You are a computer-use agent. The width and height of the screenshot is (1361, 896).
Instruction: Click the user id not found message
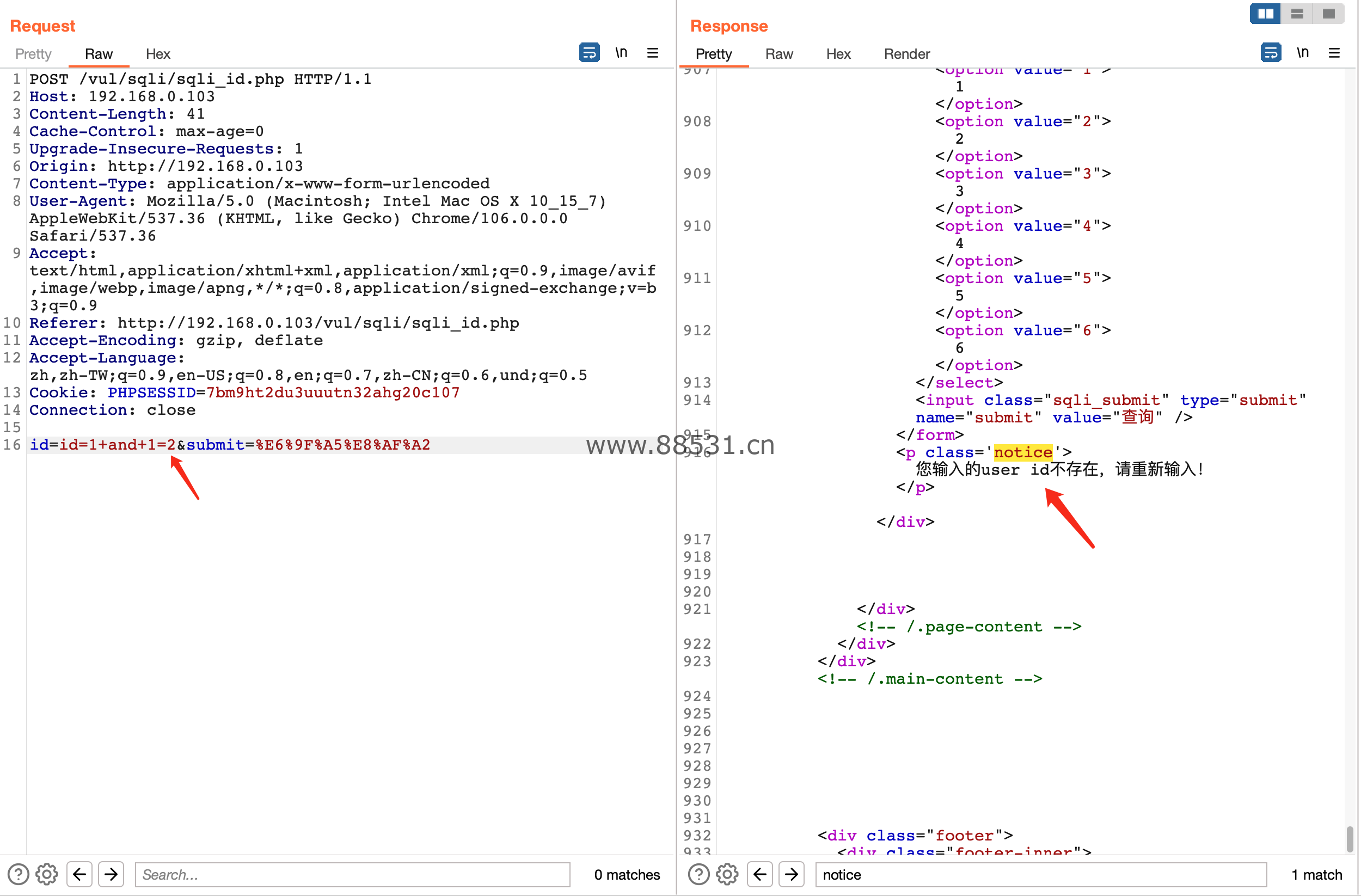[x=1059, y=469]
